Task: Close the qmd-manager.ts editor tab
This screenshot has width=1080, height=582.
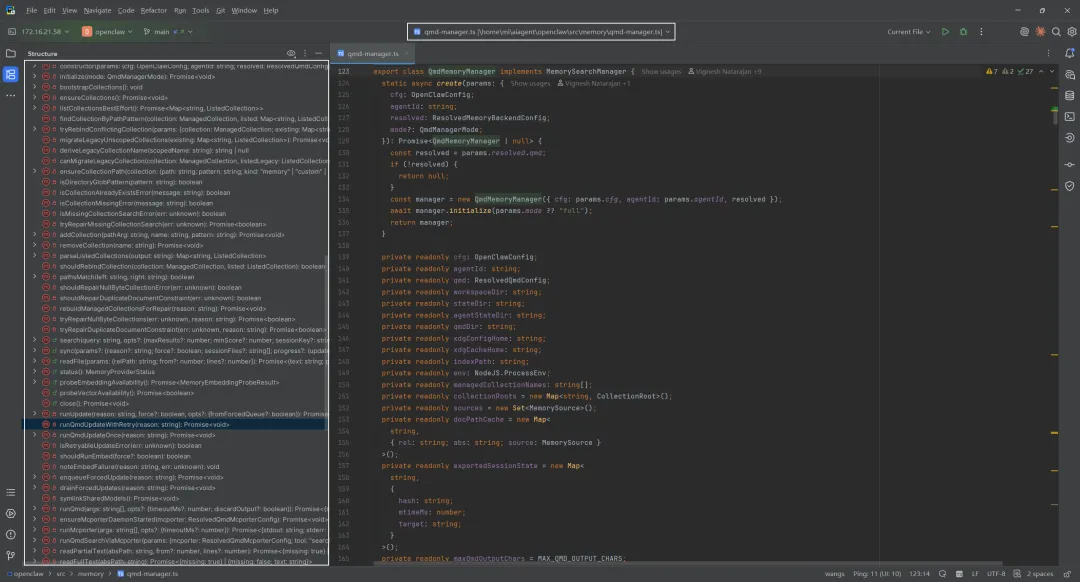Action: 408,53
